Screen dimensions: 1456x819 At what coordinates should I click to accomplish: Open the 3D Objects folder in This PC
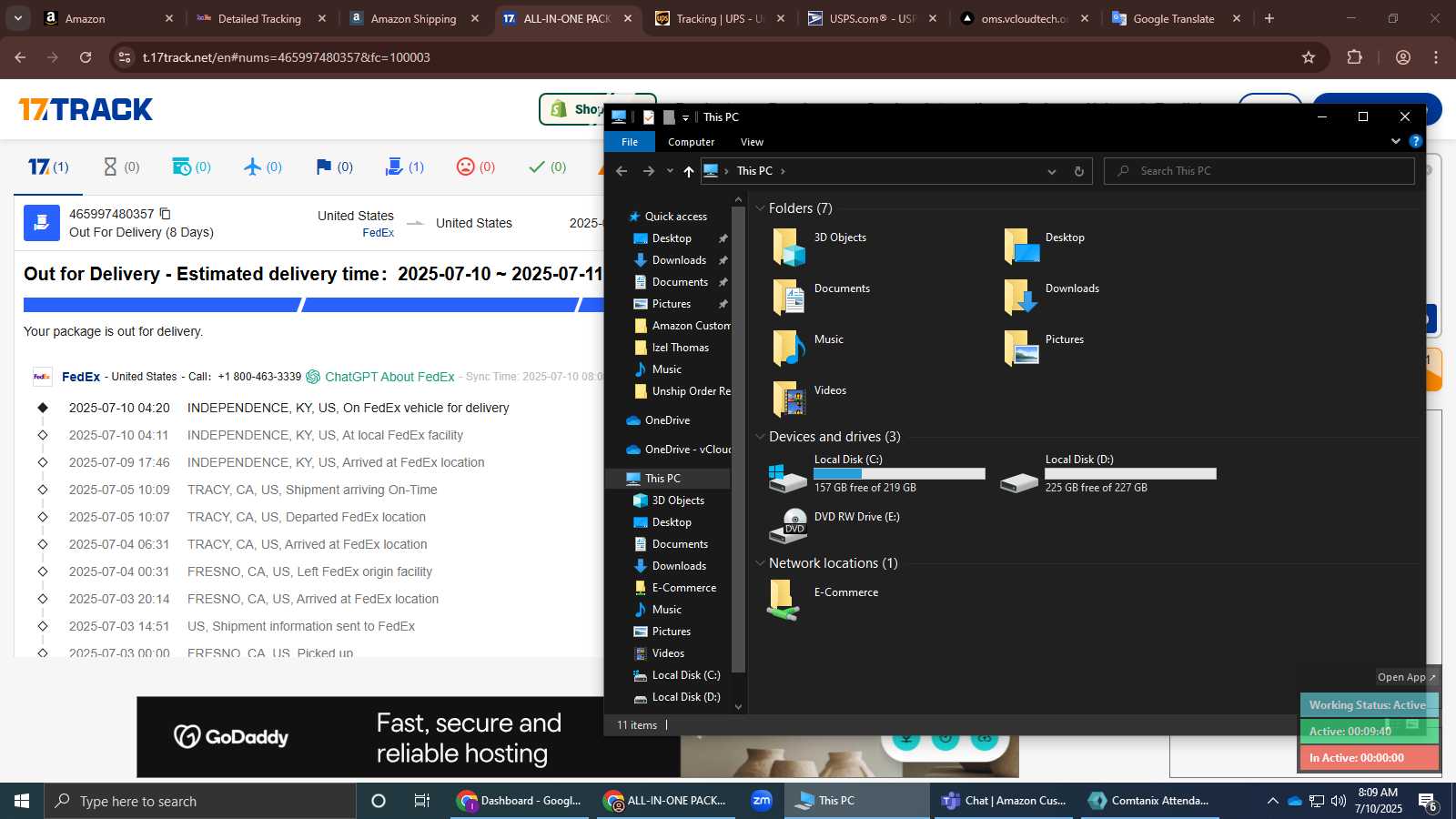click(819, 246)
